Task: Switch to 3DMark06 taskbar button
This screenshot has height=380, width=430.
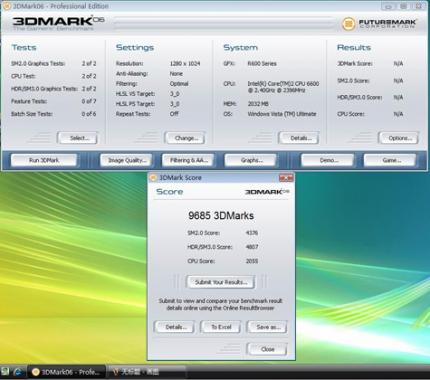Action: click(x=66, y=372)
